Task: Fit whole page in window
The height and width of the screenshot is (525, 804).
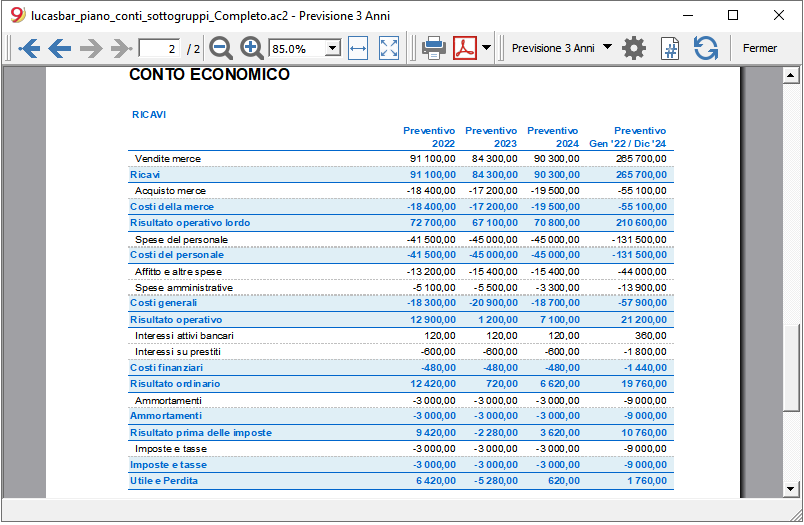Action: click(x=389, y=49)
